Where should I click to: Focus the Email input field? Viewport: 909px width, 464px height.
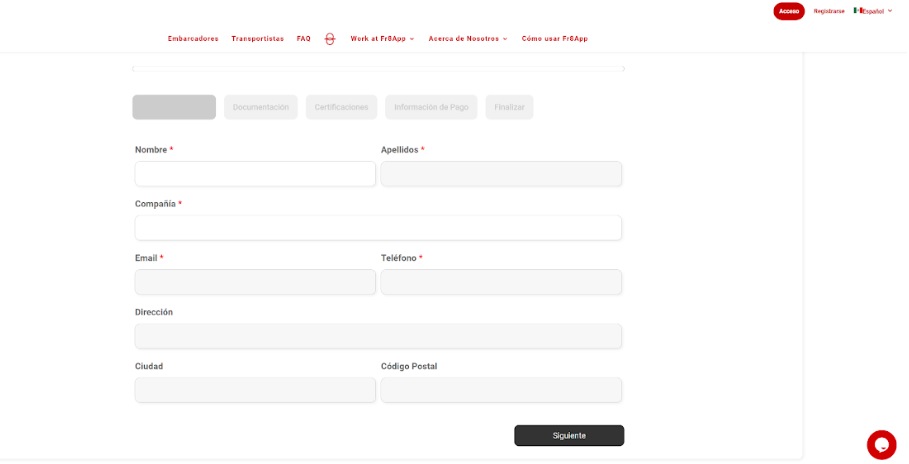tap(255, 282)
